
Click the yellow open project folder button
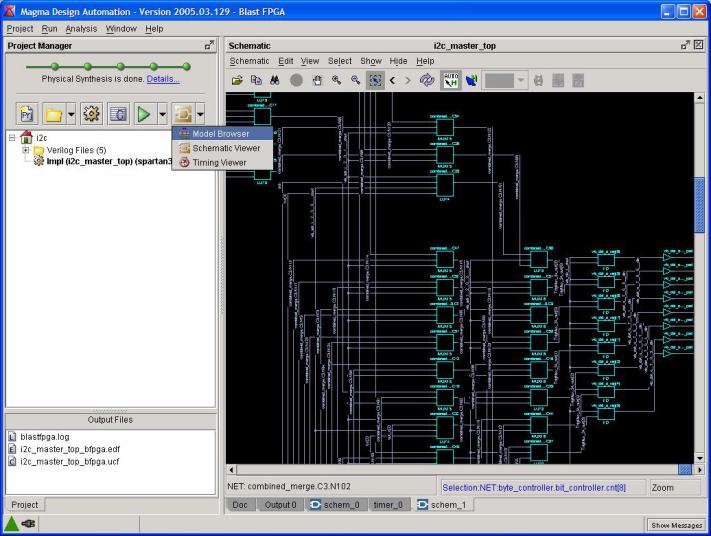pos(54,114)
